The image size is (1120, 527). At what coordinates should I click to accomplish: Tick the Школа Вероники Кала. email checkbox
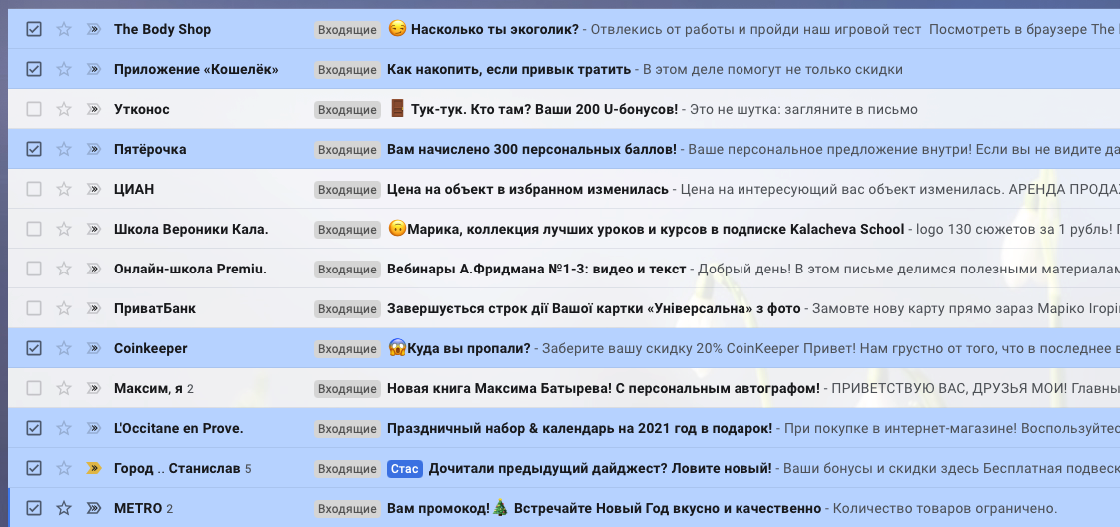pos(34,229)
